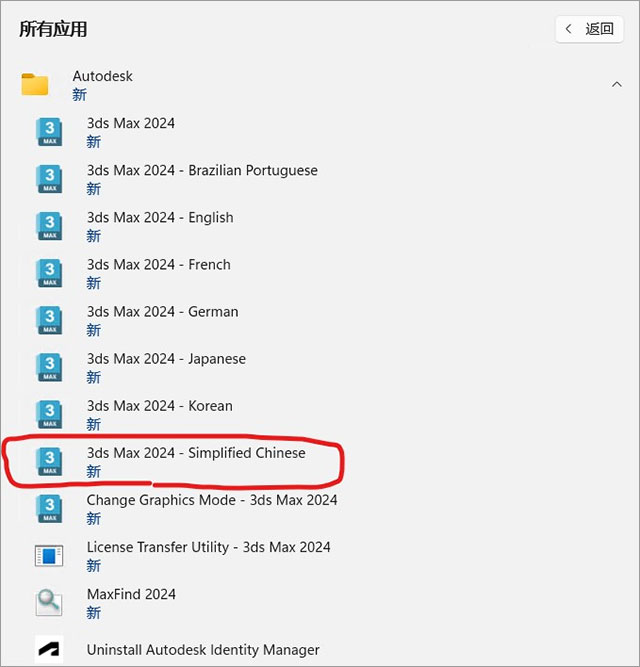640x667 pixels.
Task: Click the Change Graphics Mode icon
Action: tap(50, 509)
